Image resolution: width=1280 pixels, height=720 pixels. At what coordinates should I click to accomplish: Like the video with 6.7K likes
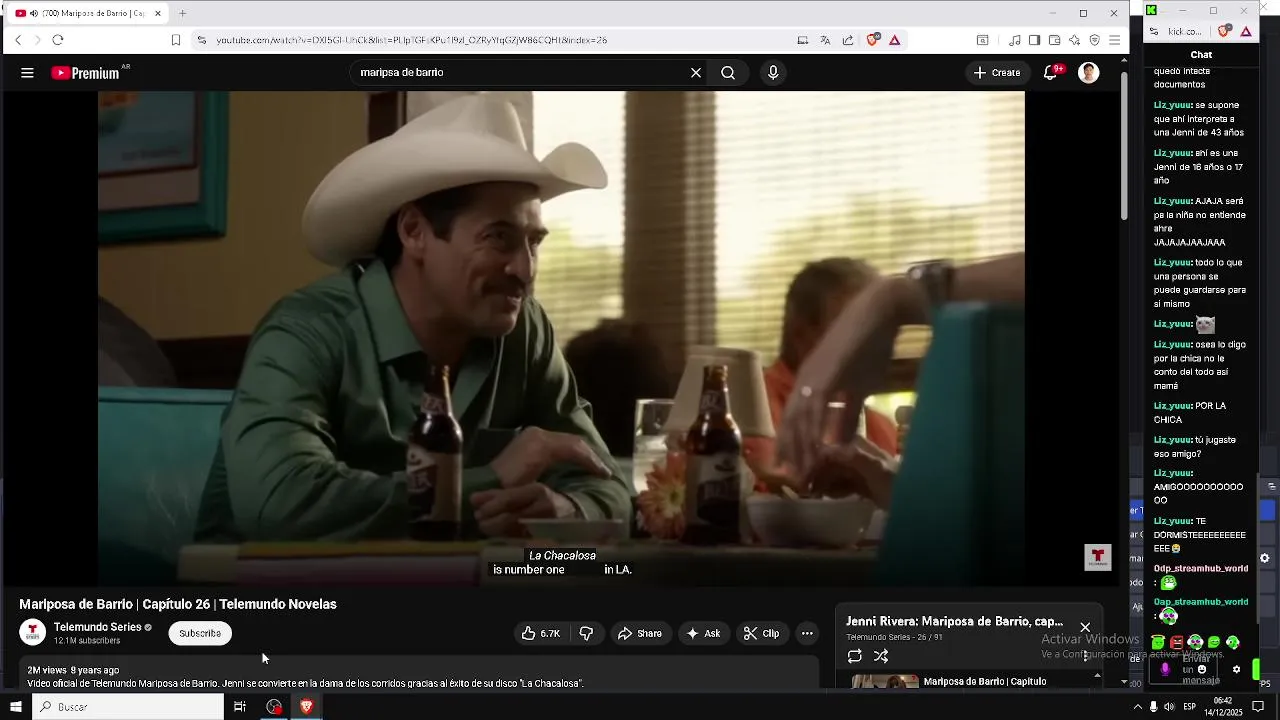coord(539,633)
